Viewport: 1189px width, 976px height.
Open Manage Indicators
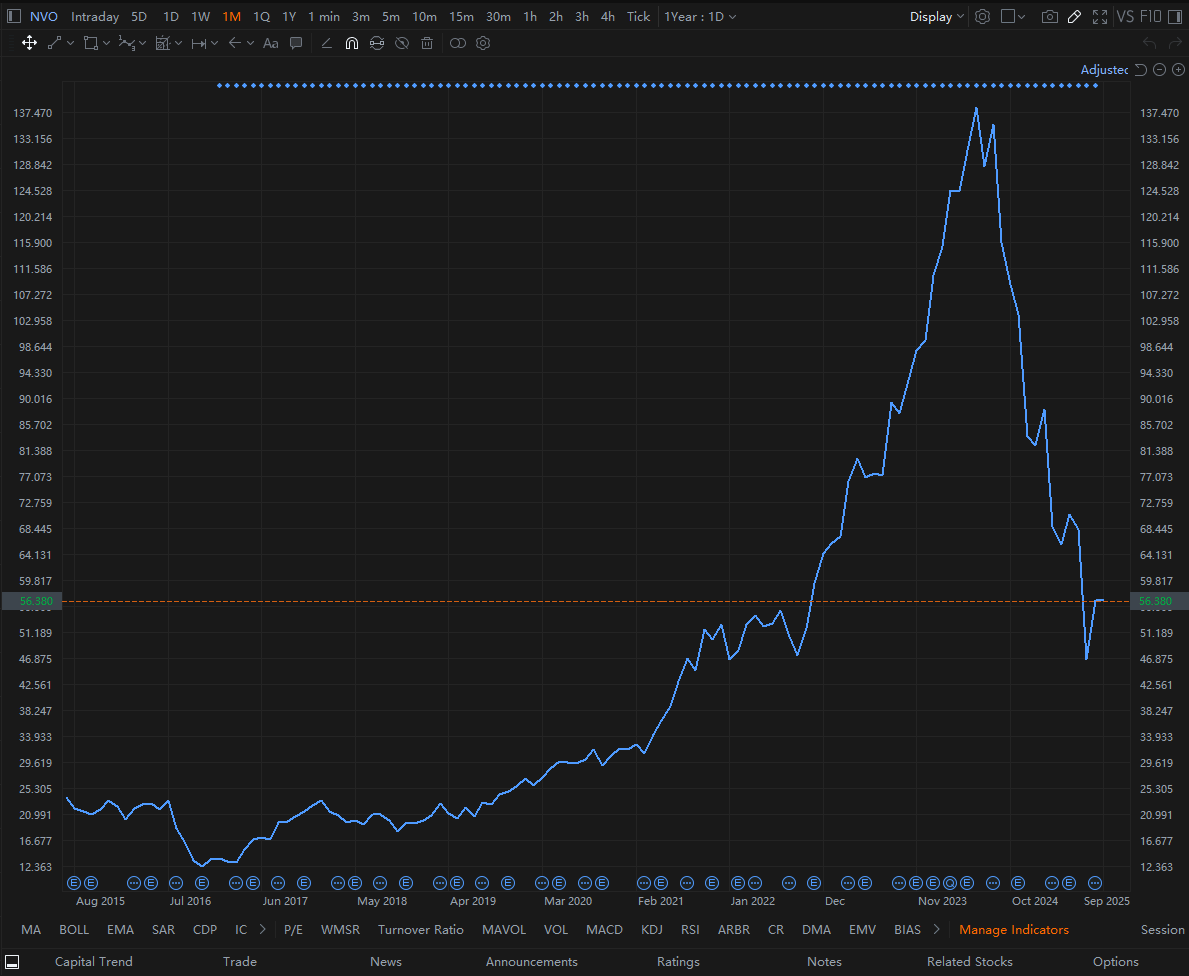(x=1014, y=929)
